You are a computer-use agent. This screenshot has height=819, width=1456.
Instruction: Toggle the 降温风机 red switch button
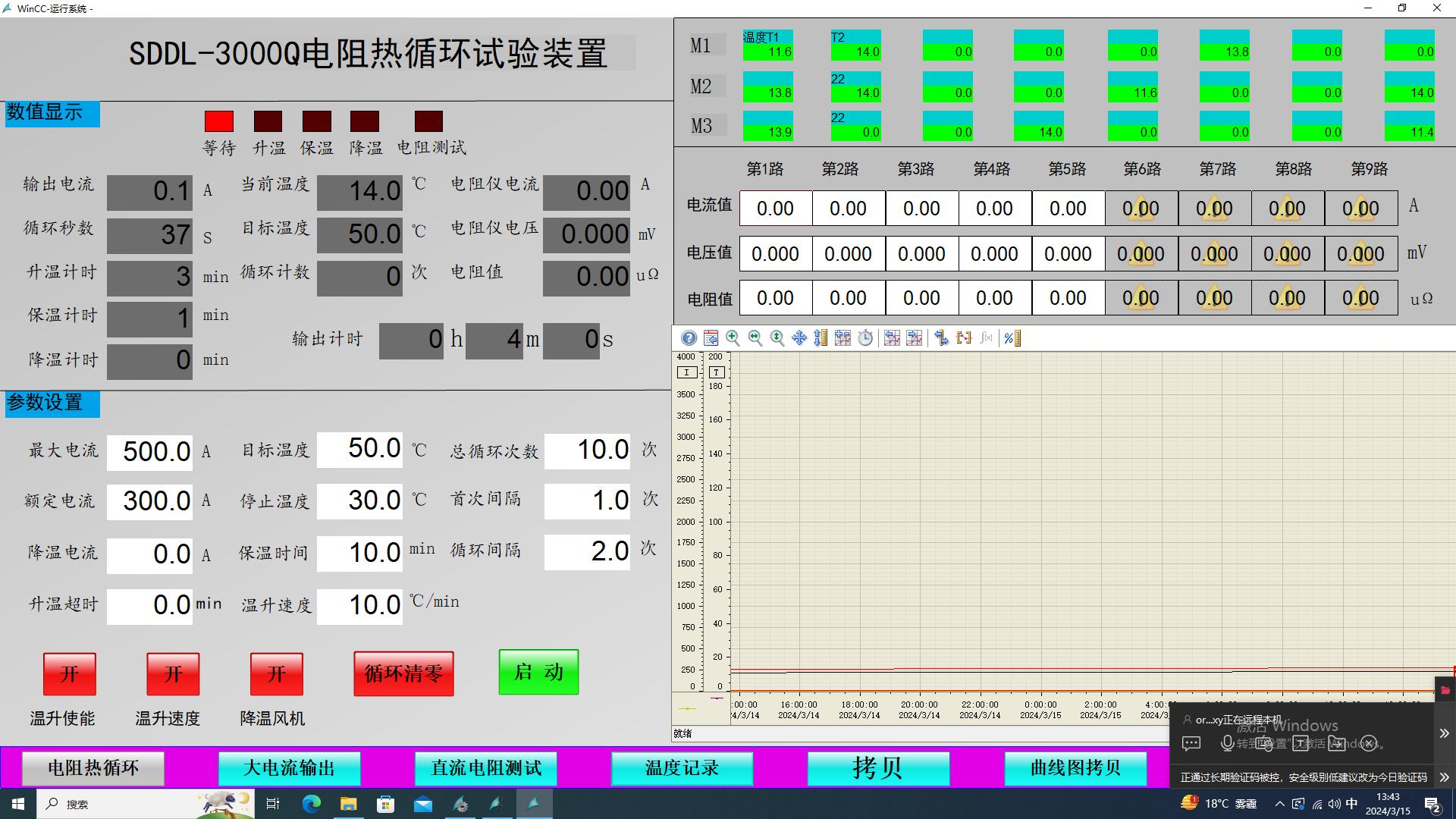click(x=276, y=673)
